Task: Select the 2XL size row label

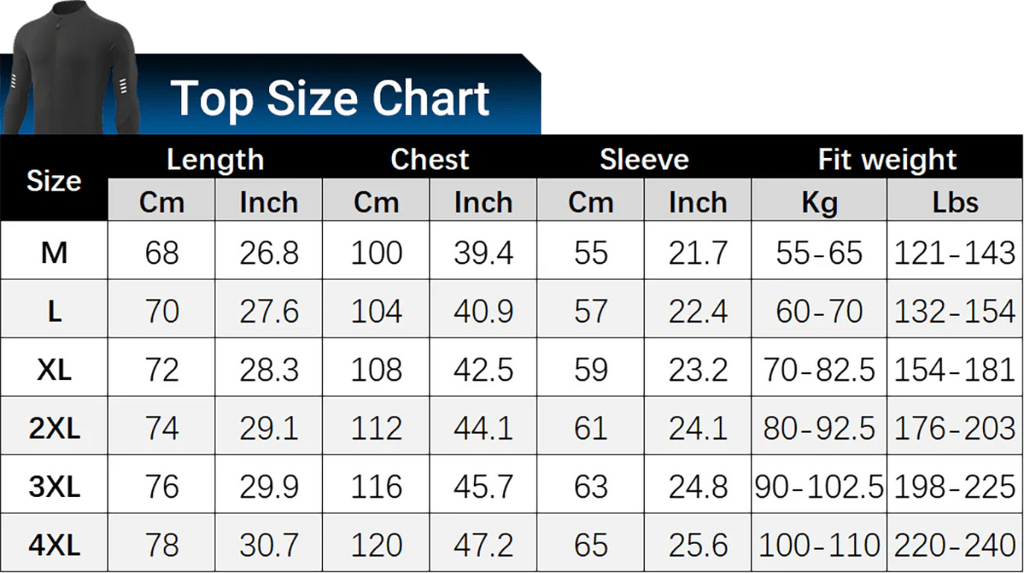Action: click(x=54, y=428)
